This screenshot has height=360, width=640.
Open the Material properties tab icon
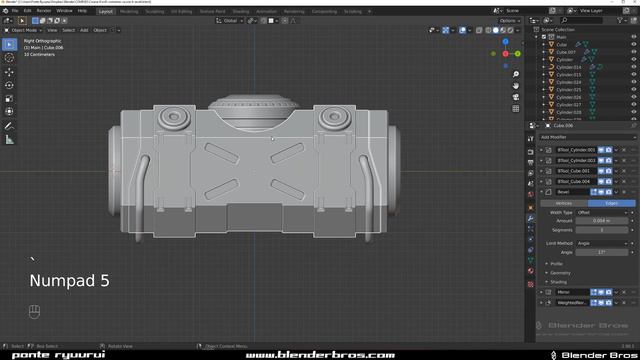pyautogui.click(x=531, y=271)
